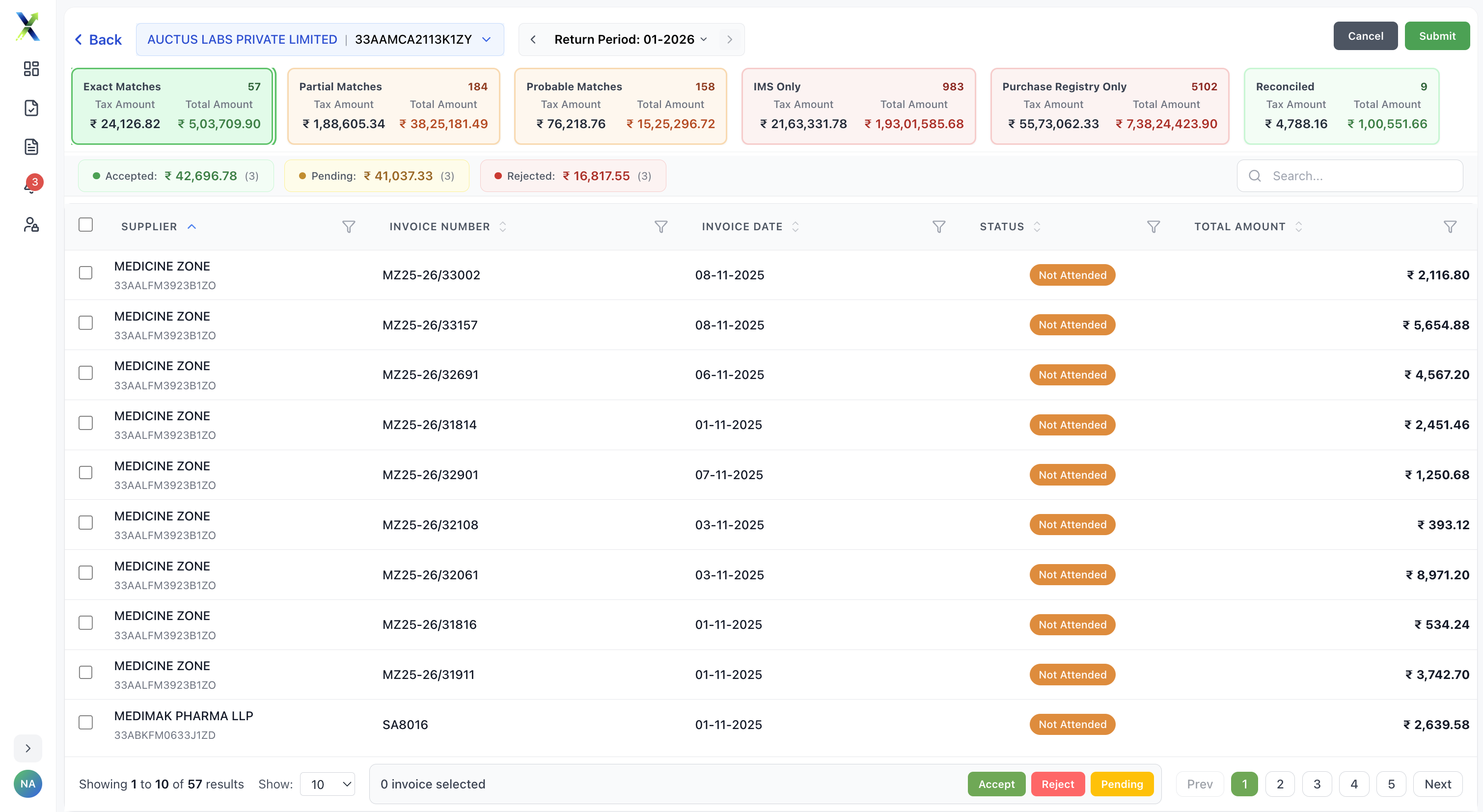Click inside the Search field

[x=1350, y=176]
